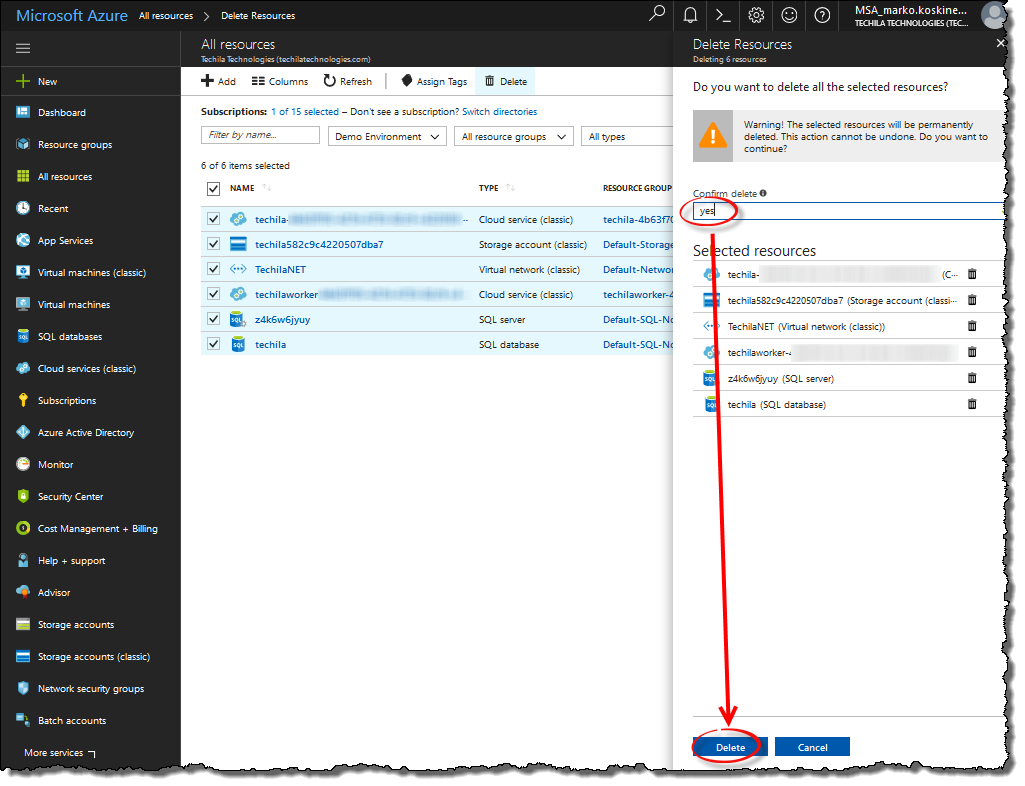Image resolution: width=1025 pixels, height=786 pixels.
Task: Sort by the TYPE column arrows
Action: coord(511,188)
